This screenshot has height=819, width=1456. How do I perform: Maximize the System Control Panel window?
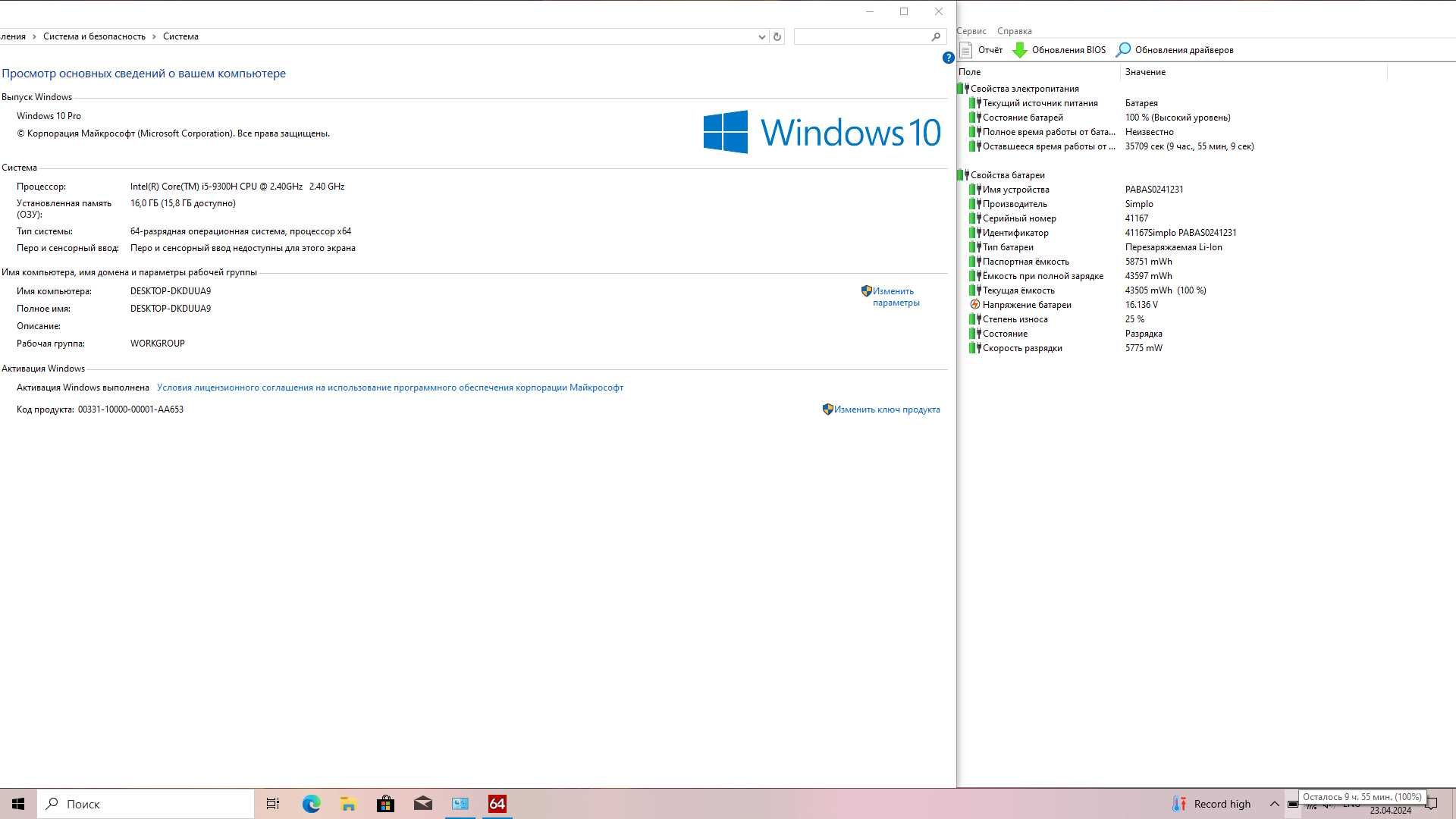click(x=904, y=11)
